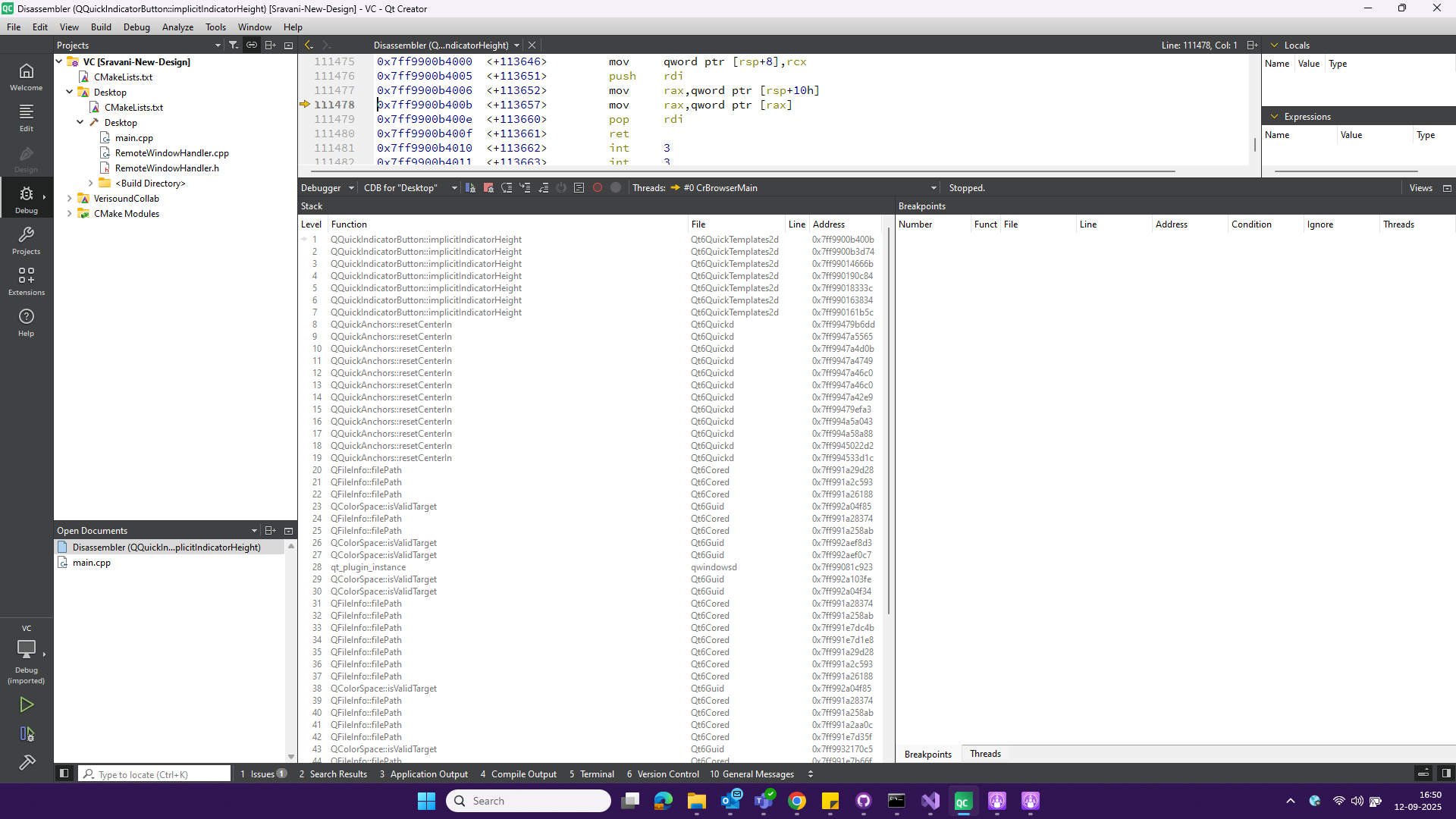The width and height of the screenshot is (1456, 819).
Task: Click the green Run button
Action: coord(27,704)
